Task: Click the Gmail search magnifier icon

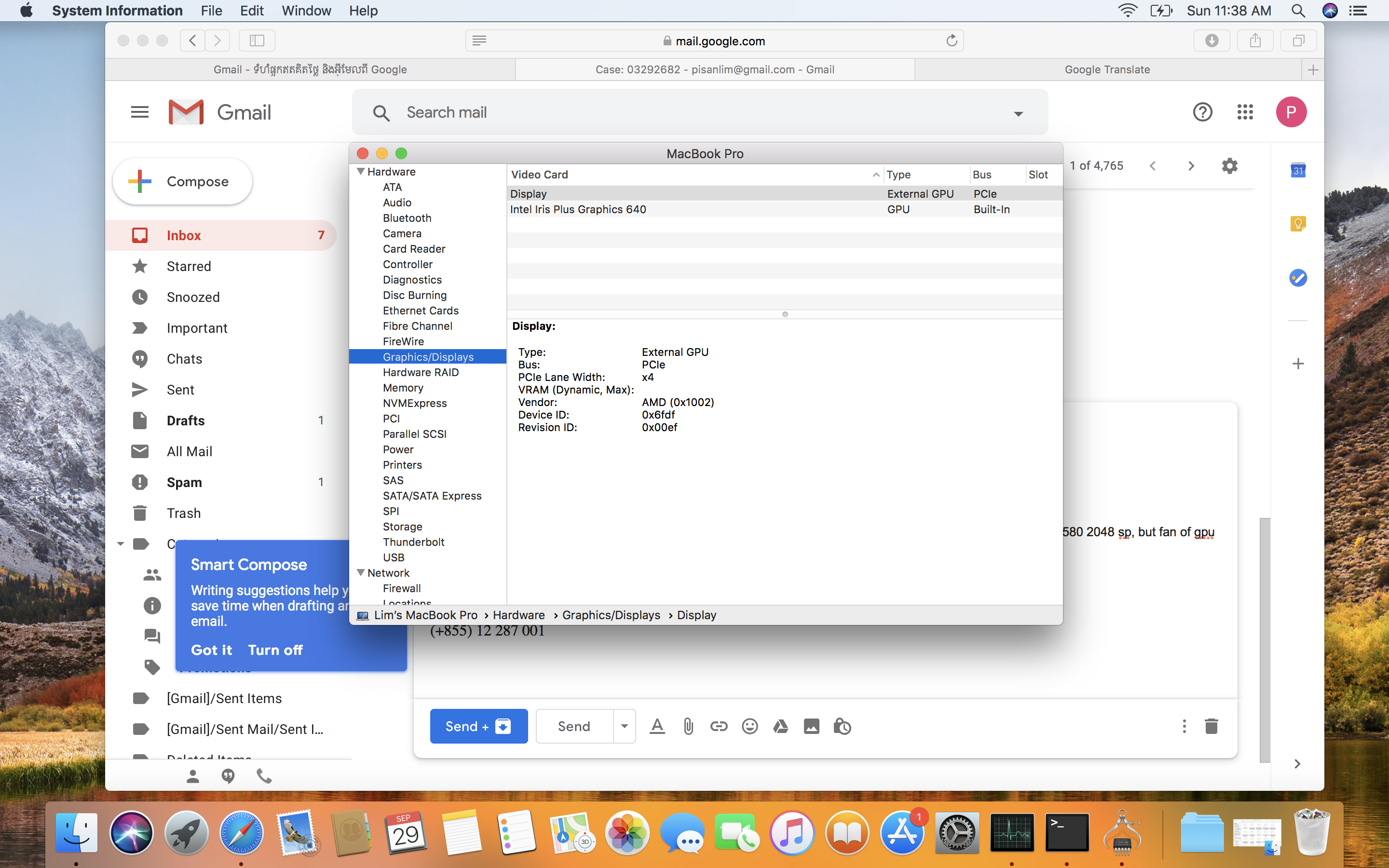Action: pos(381,112)
